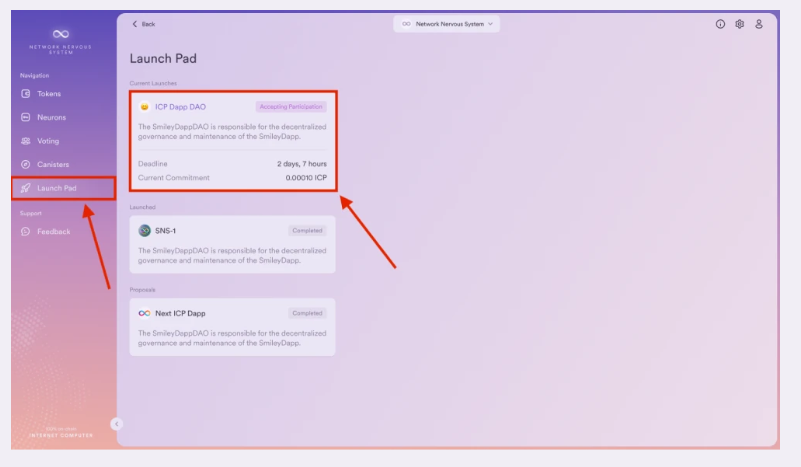Click the Network Nervous System infinity logo
The width and height of the screenshot is (801, 467).
click(x=61, y=34)
